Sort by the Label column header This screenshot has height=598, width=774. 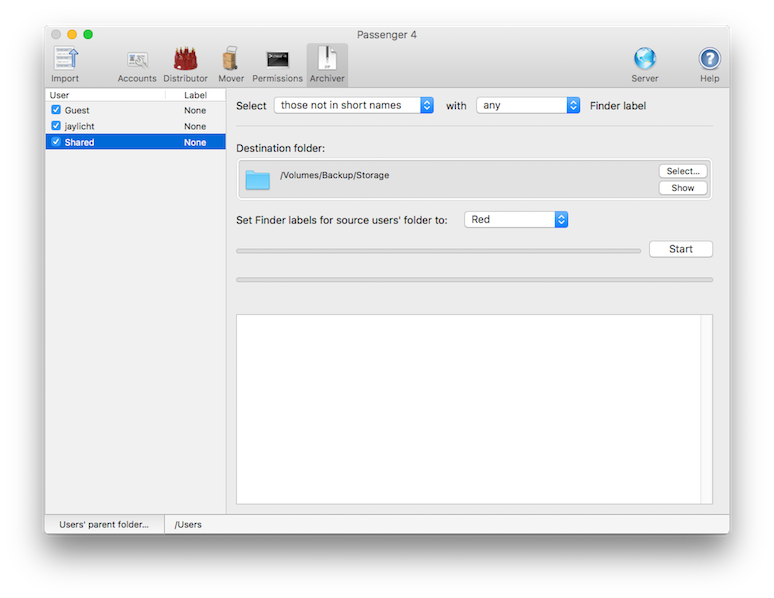click(x=195, y=95)
